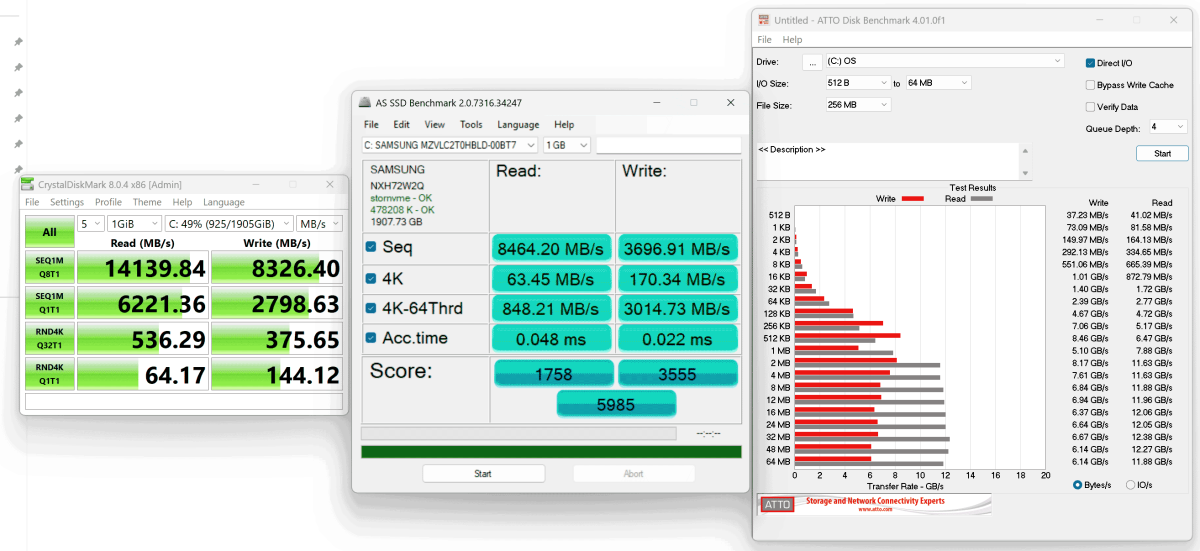Screen dimensions: 1200x551
Task: Select Bytes/s radio button
Action: pos(1078,485)
